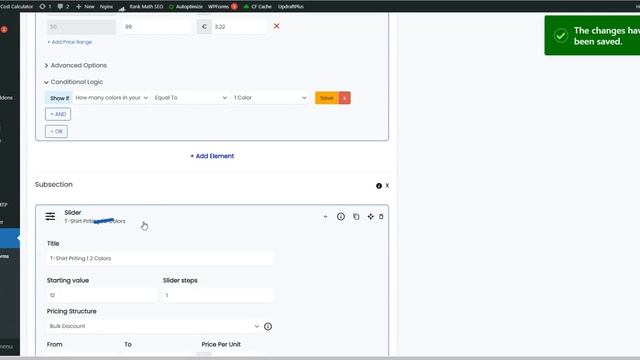Click the + OR button
Viewport: 640px width, 360px height.
56,131
